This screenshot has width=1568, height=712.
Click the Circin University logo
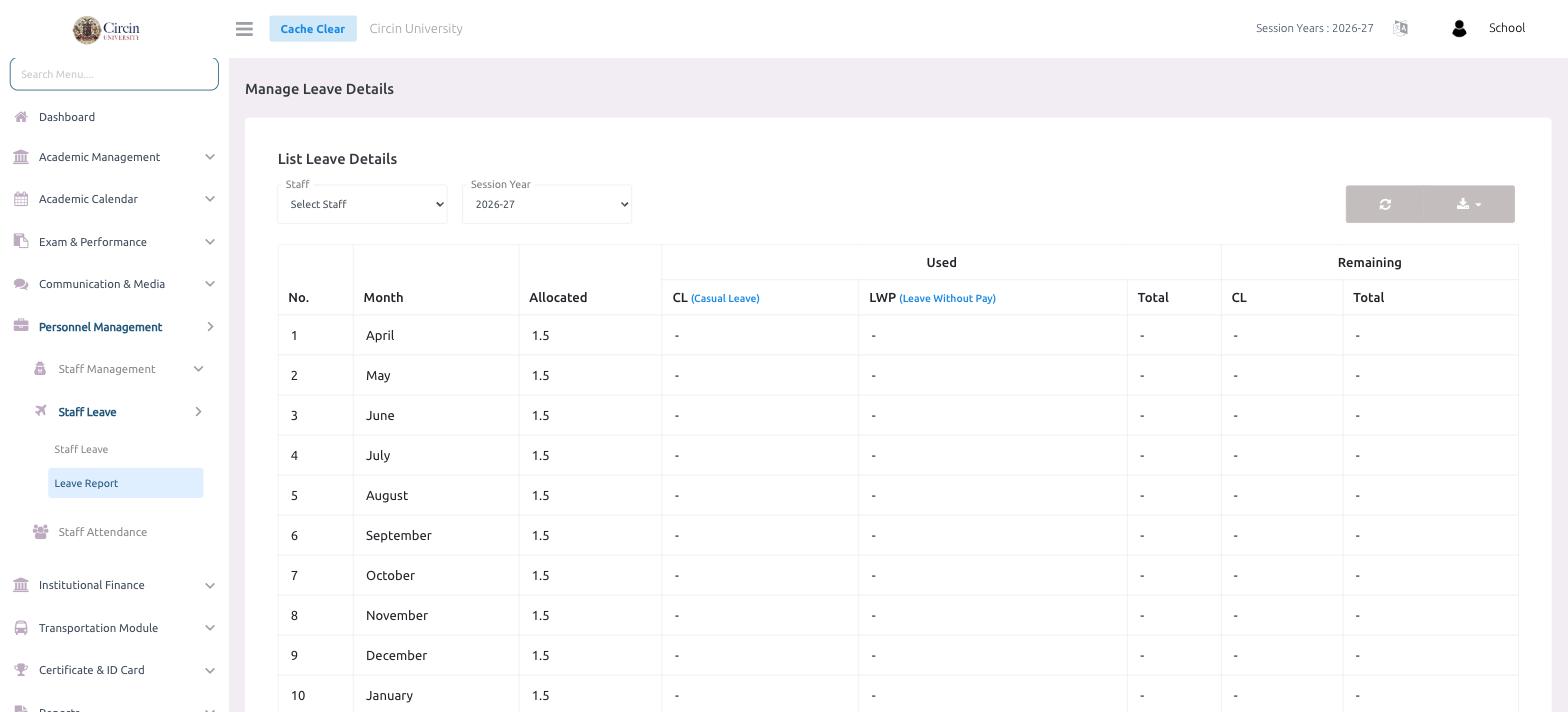(106, 29)
